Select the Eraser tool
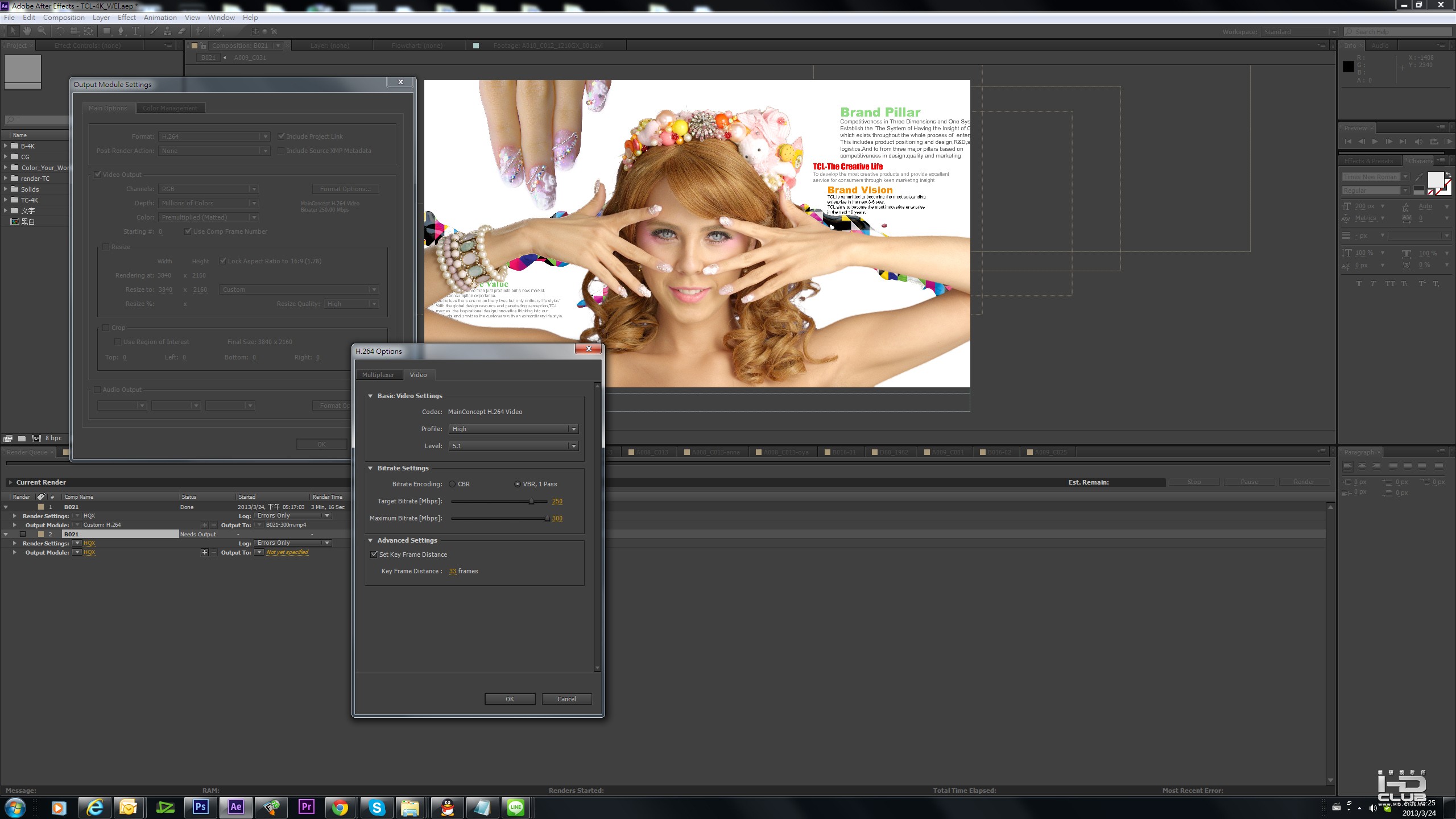Image resolution: width=1456 pixels, height=819 pixels. click(182, 31)
